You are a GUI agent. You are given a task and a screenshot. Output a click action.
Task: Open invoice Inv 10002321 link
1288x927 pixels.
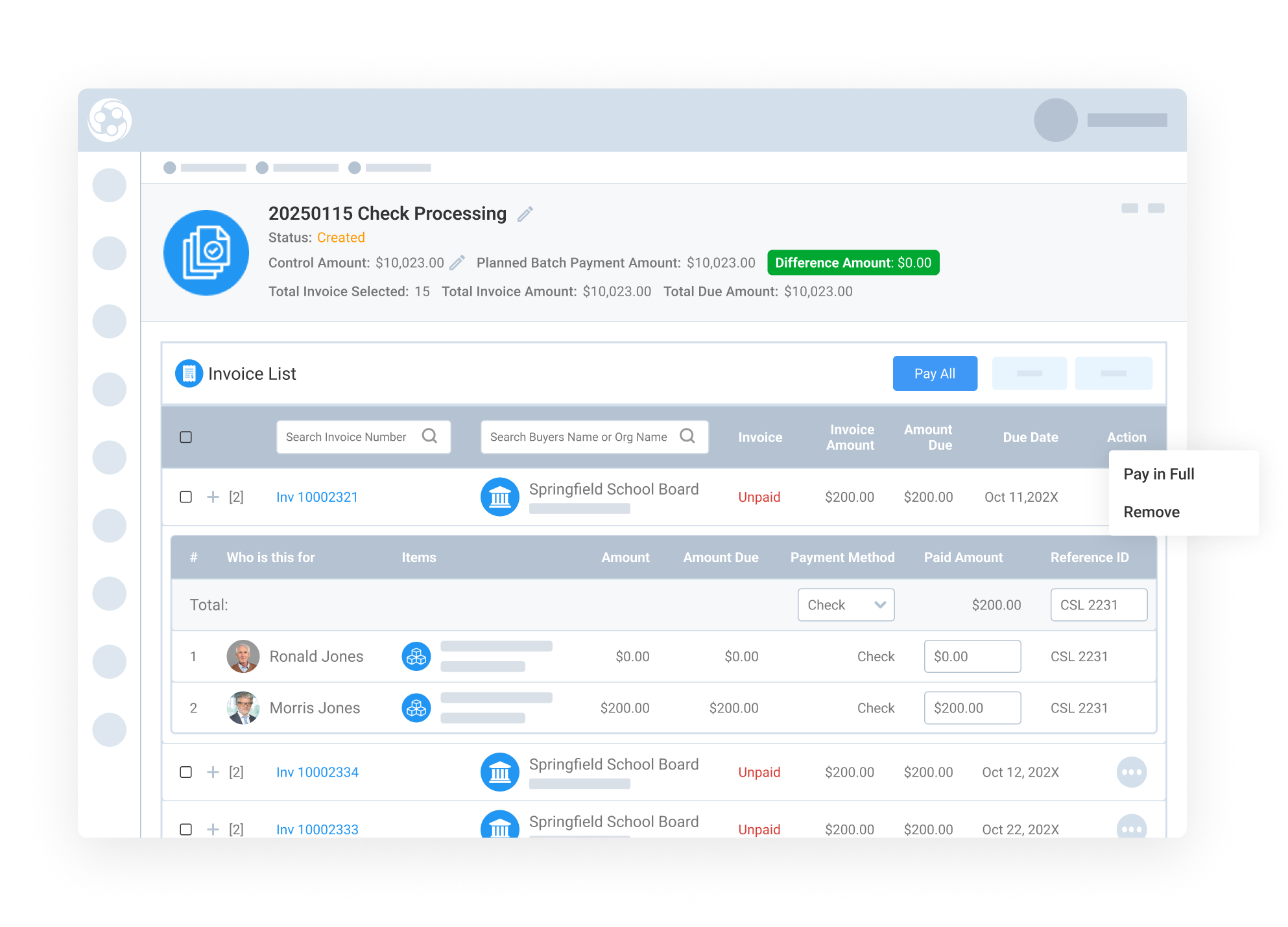click(x=316, y=497)
